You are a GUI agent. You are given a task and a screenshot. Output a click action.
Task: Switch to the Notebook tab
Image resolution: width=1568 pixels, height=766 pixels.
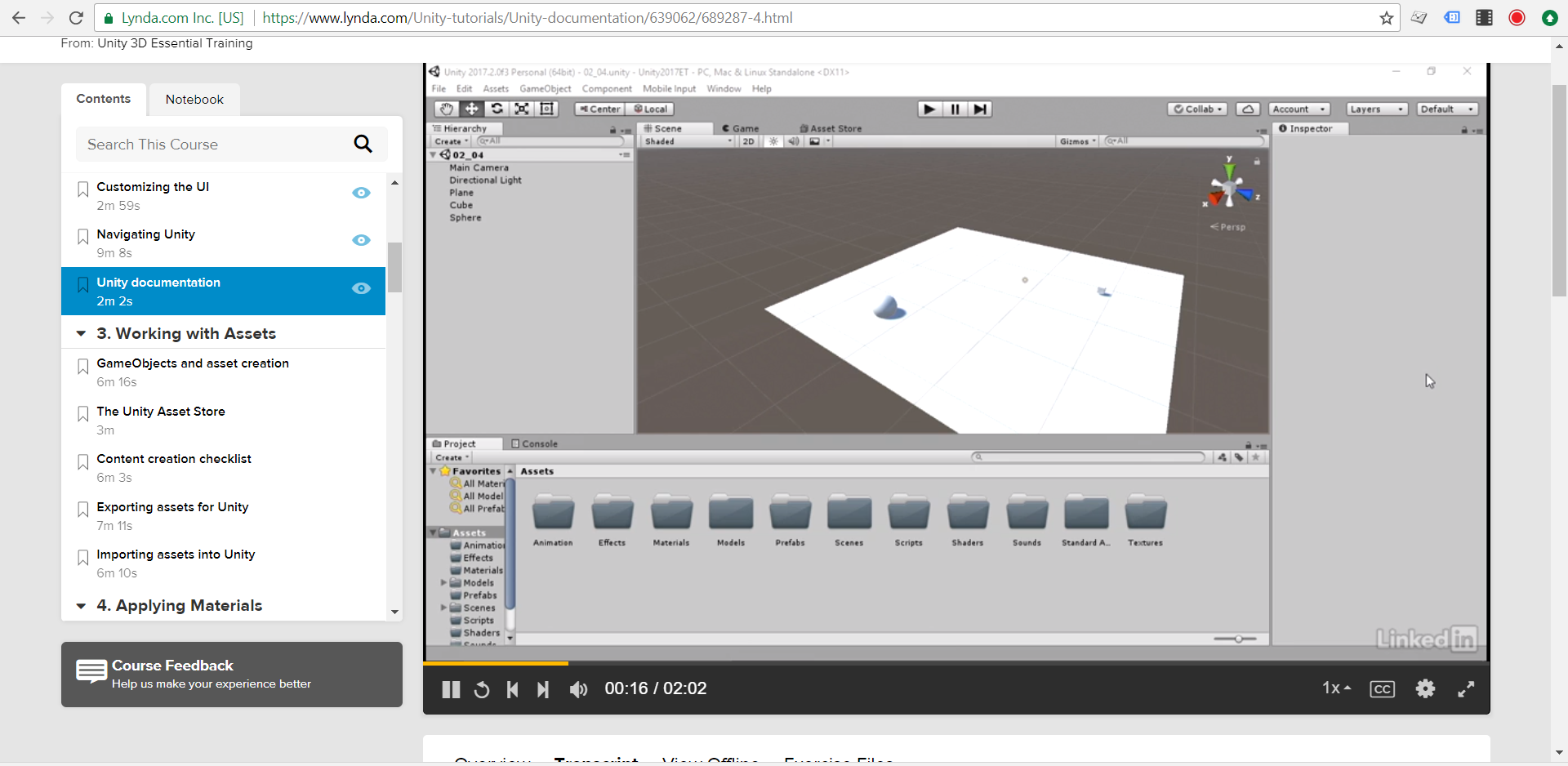pyautogui.click(x=194, y=100)
